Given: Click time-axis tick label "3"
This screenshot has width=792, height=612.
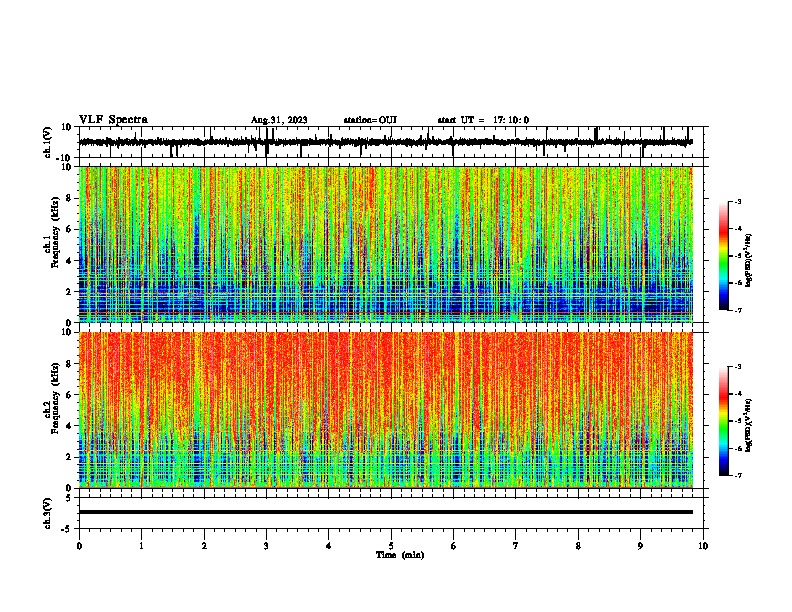Looking at the screenshot, I should pyautogui.click(x=266, y=546).
